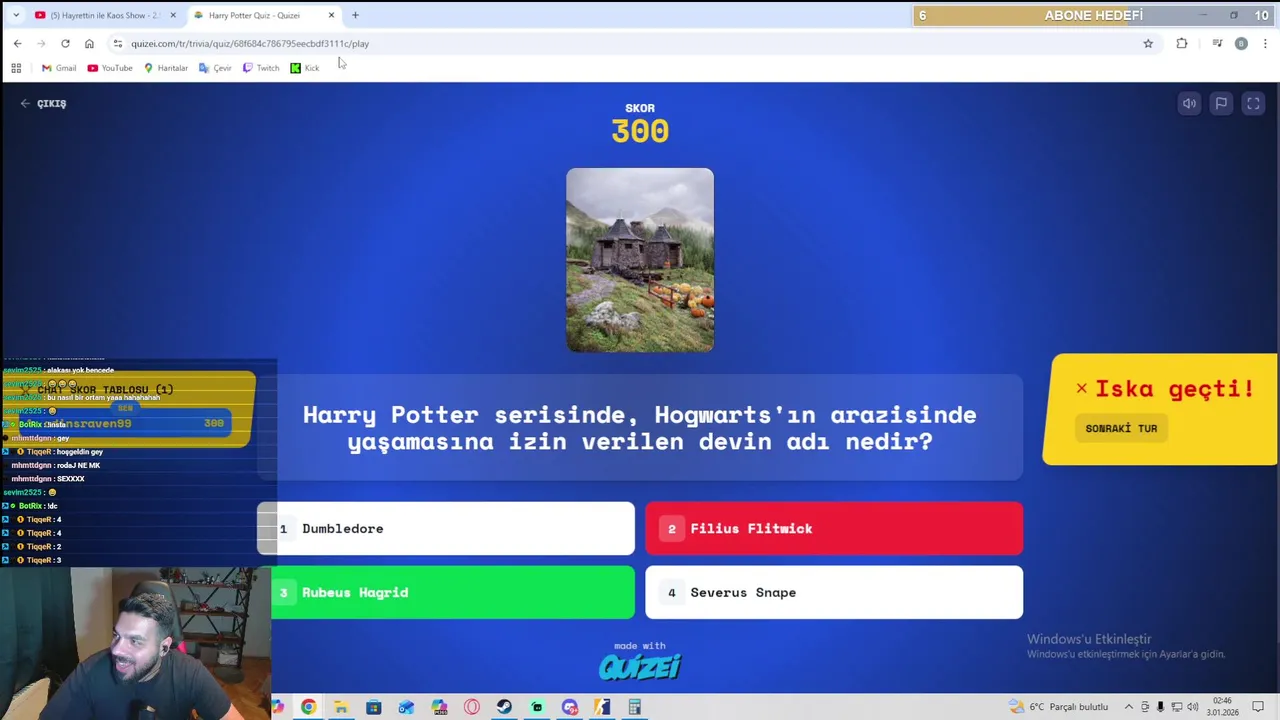Open the weather widget (6°C Parçalı bulutlu)
This screenshot has height=720, width=1280.
(1058, 707)
